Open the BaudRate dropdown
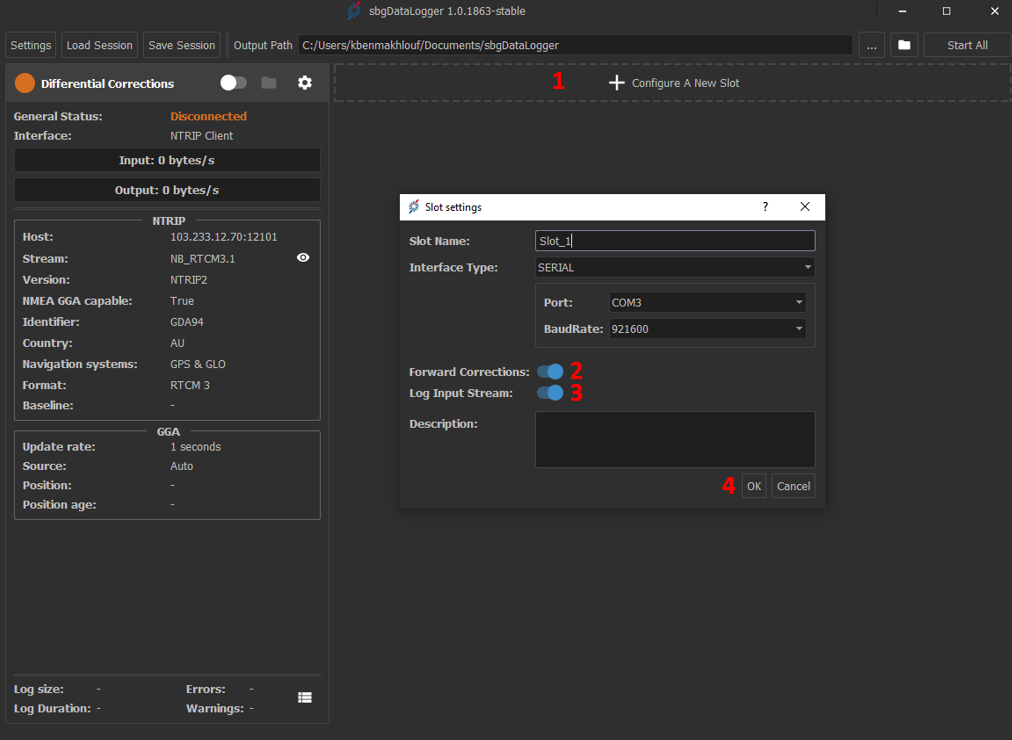Image resolution: width=1012 pixels, height=740 pixels. (x=707, y=328)
